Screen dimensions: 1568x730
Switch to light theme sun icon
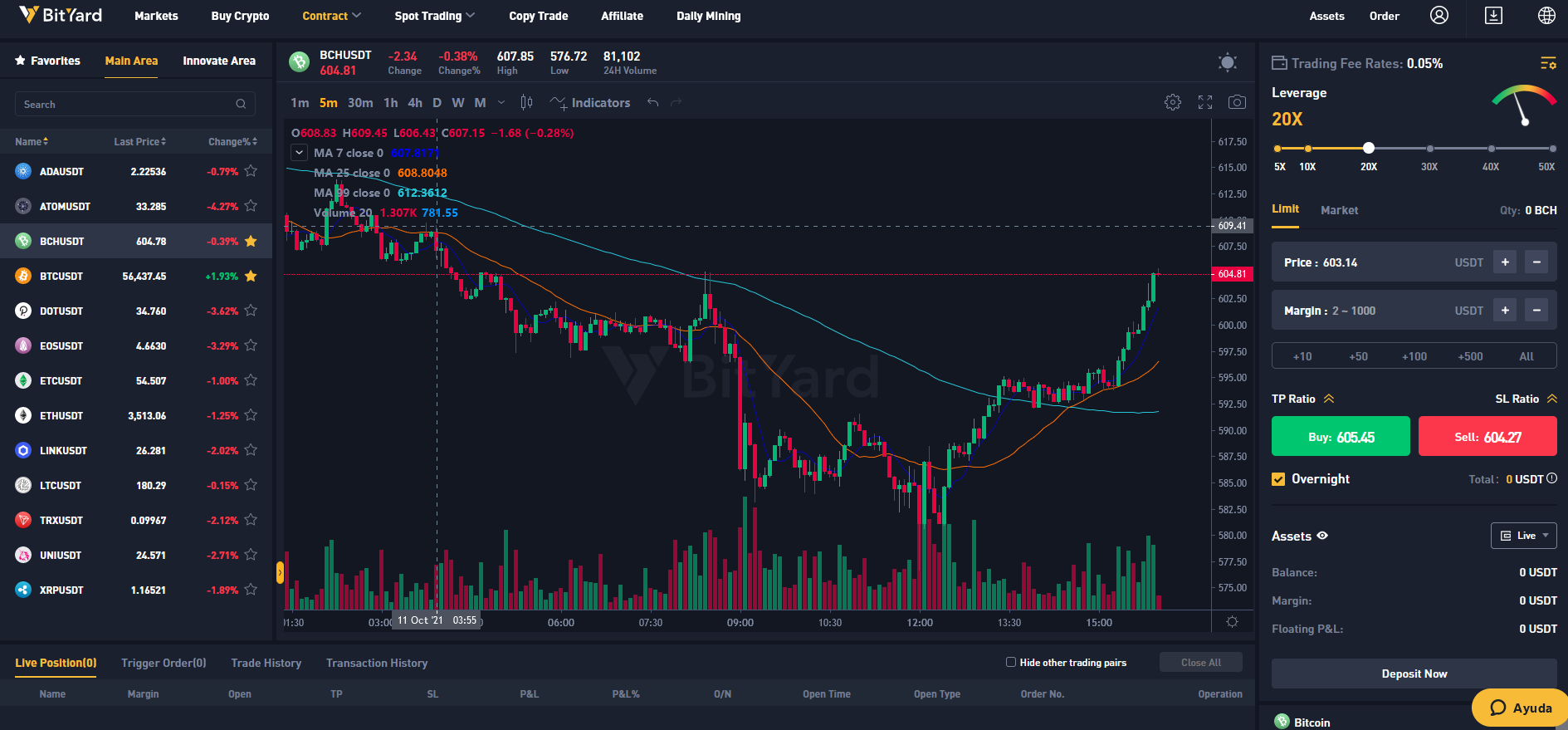(1228, 62)
